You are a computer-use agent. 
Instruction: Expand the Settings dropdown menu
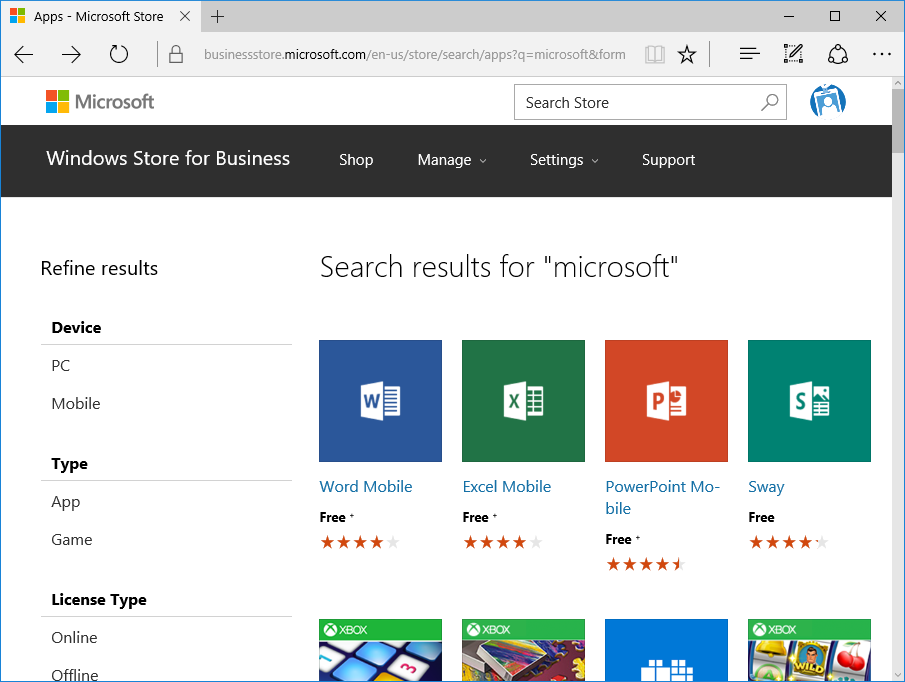click(564, 160)
